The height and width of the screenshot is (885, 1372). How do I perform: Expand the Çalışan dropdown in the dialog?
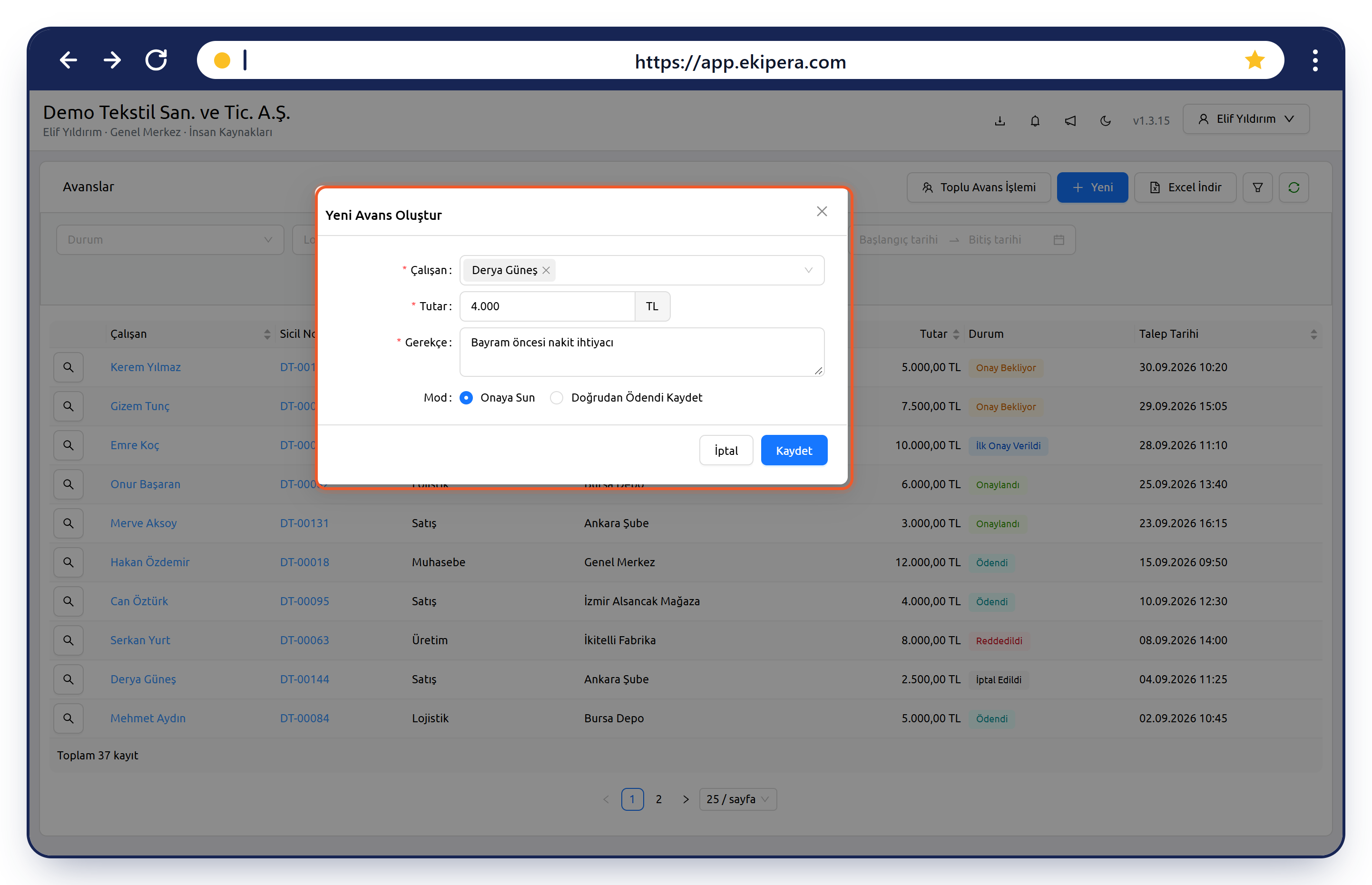pyautogui.click(x=808, y=270)
